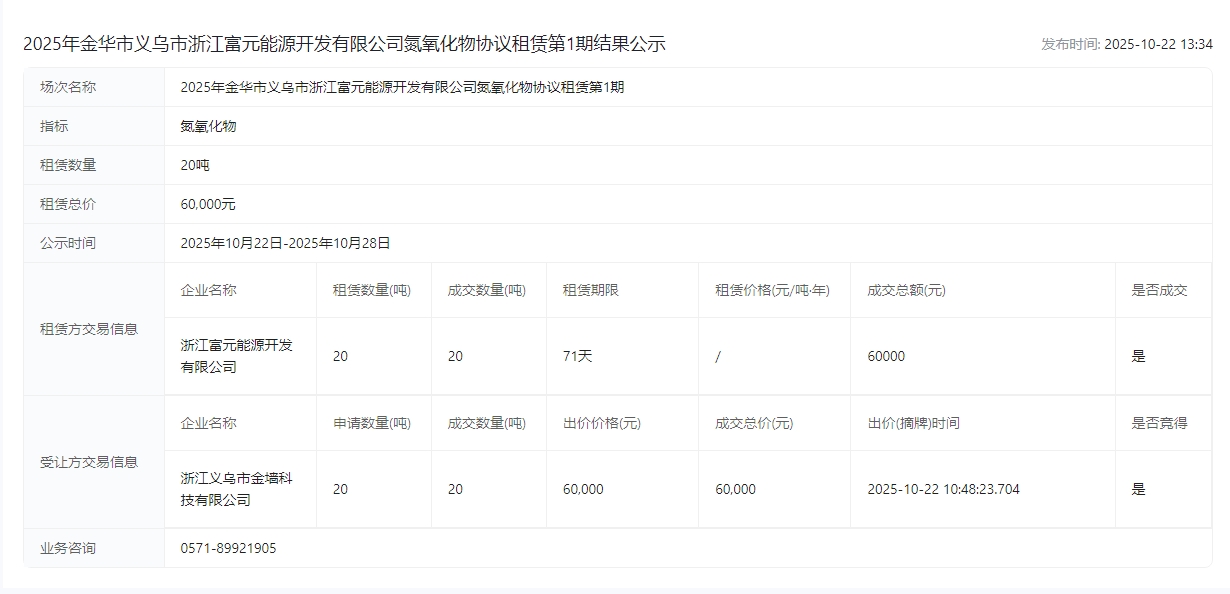Click the 租赁期限 column header
This screenshot has height=594, width=1230.
tap(591, 290)
